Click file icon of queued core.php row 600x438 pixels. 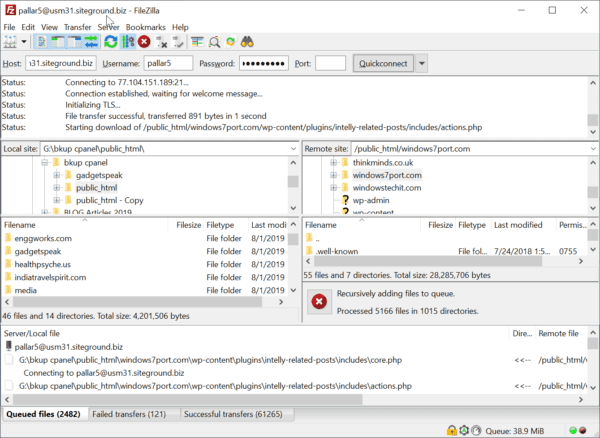[9, 360]
